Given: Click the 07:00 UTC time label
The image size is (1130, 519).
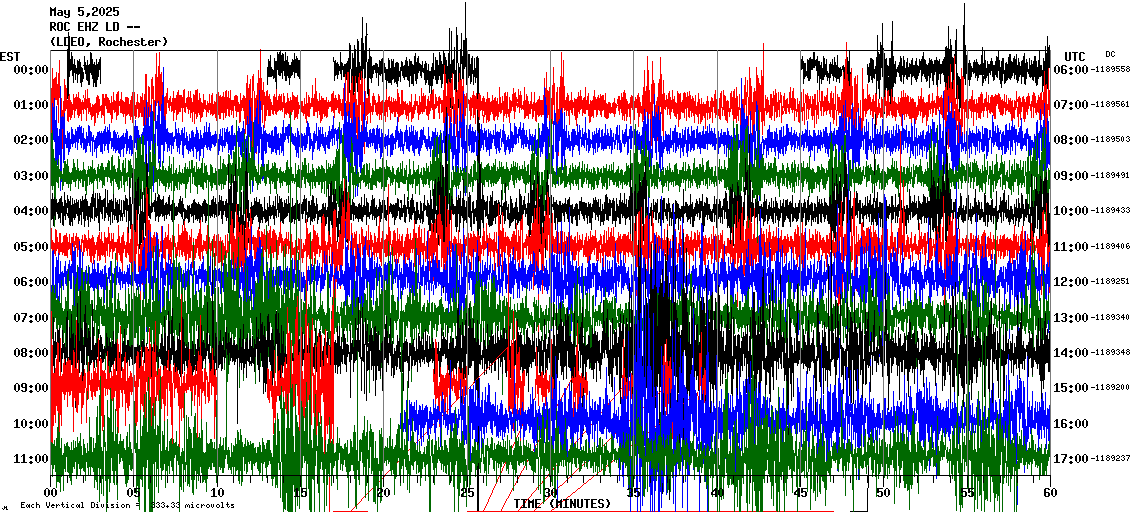Looking at the screenshot, I should pos(1071,105).
